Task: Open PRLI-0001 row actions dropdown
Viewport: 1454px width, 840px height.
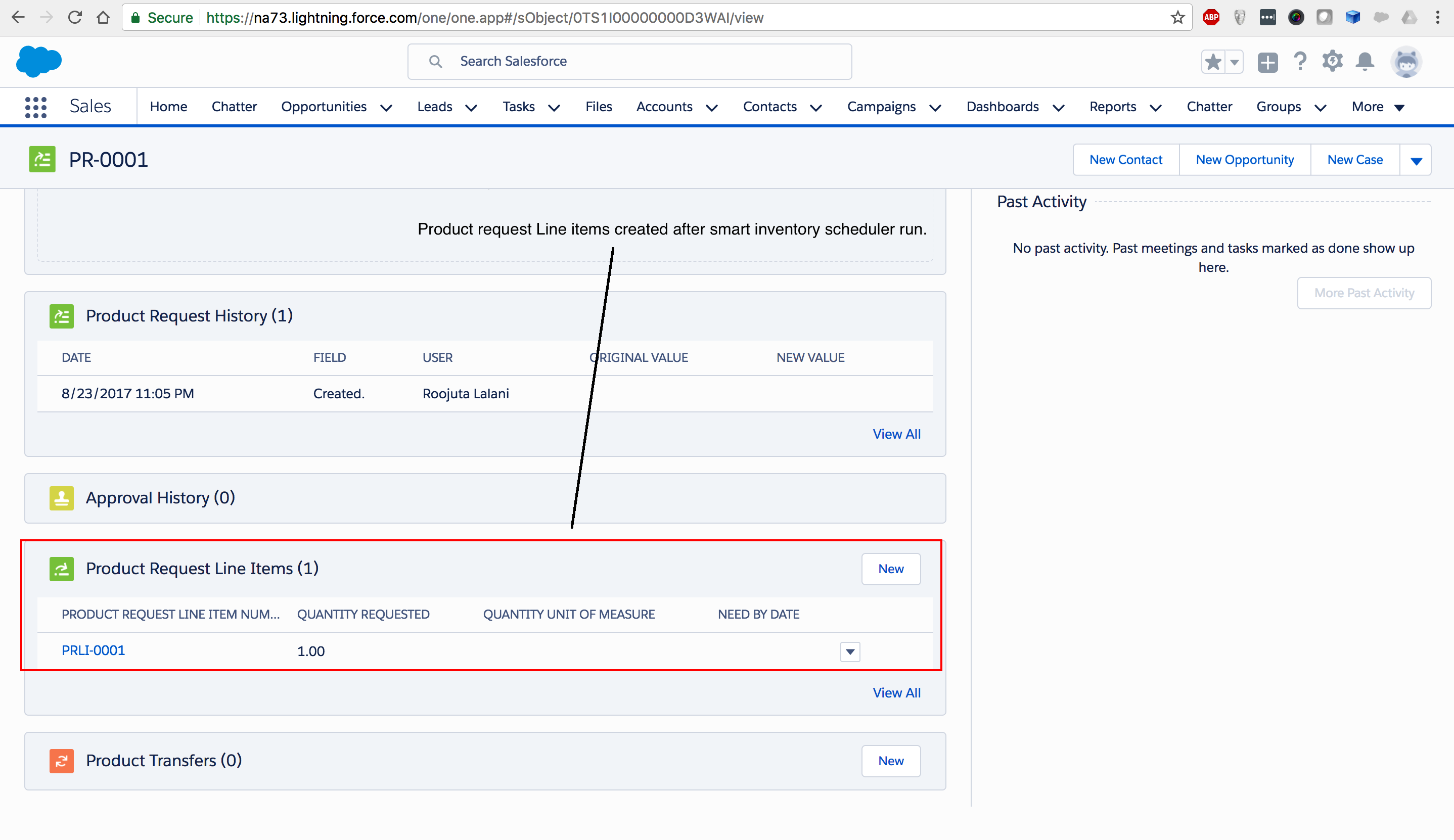Action: click(850, 652)
